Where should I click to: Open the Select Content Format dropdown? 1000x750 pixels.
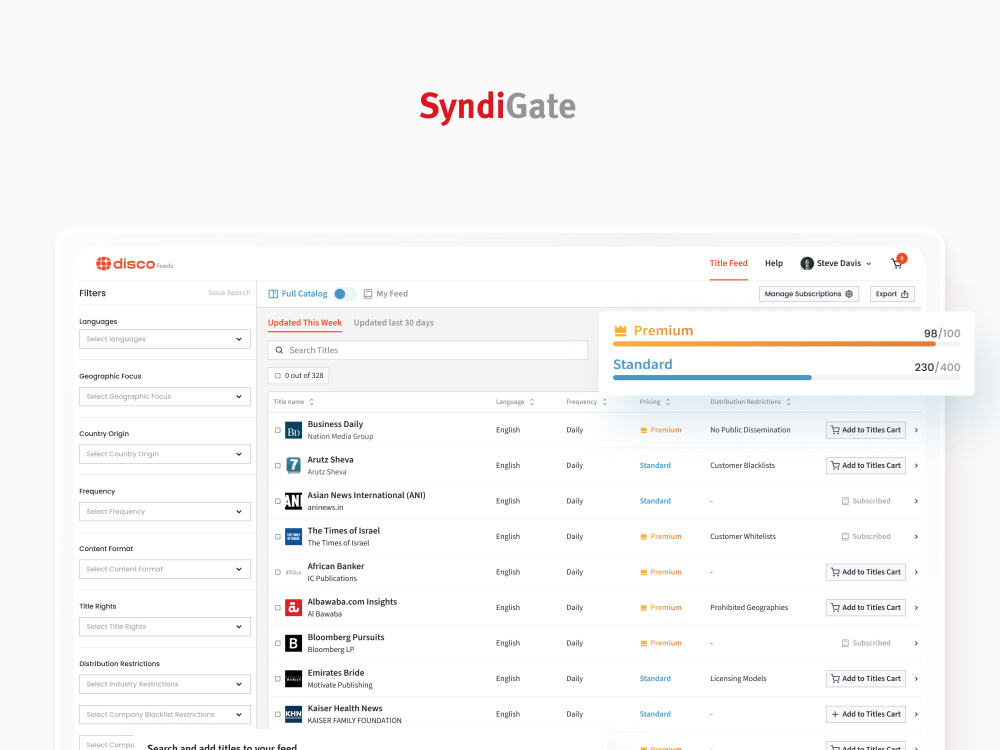(x=165, y=569)
